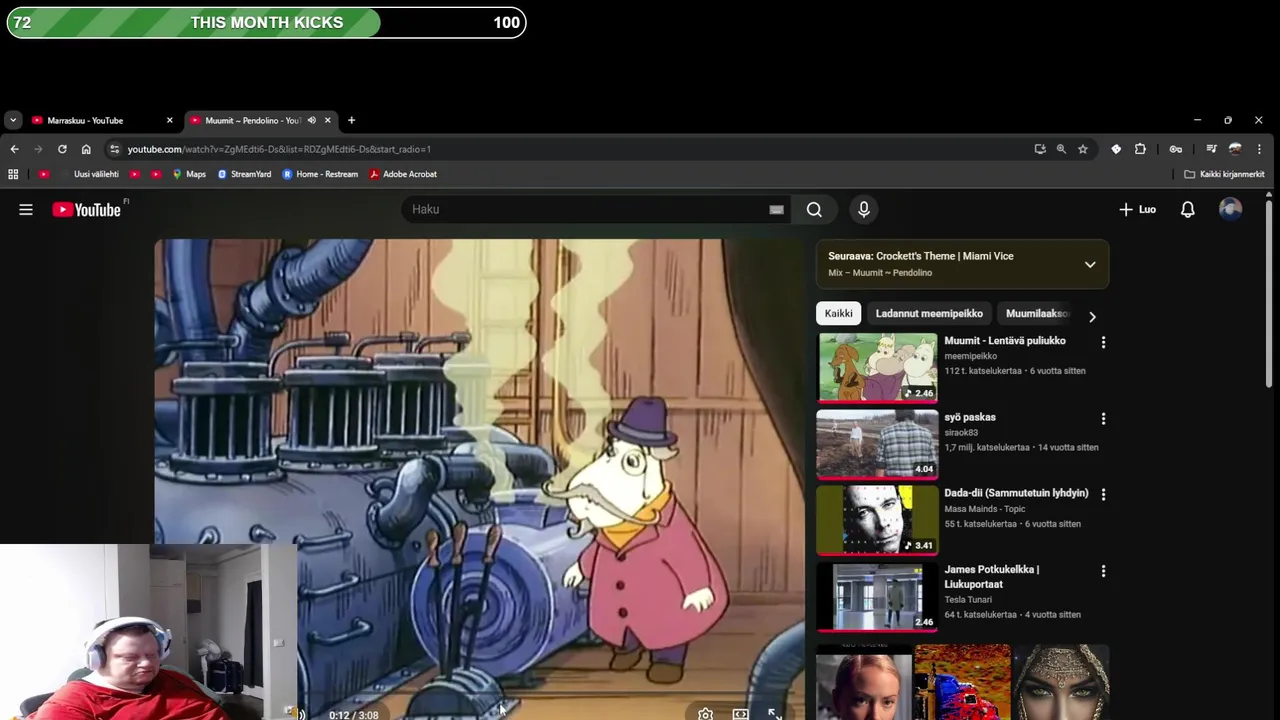This screenshot has width=1280, height=720.
Task: Expand the Seuraava playlist panel chevron
Action: pyautogui.click(x=1090, y=265)
